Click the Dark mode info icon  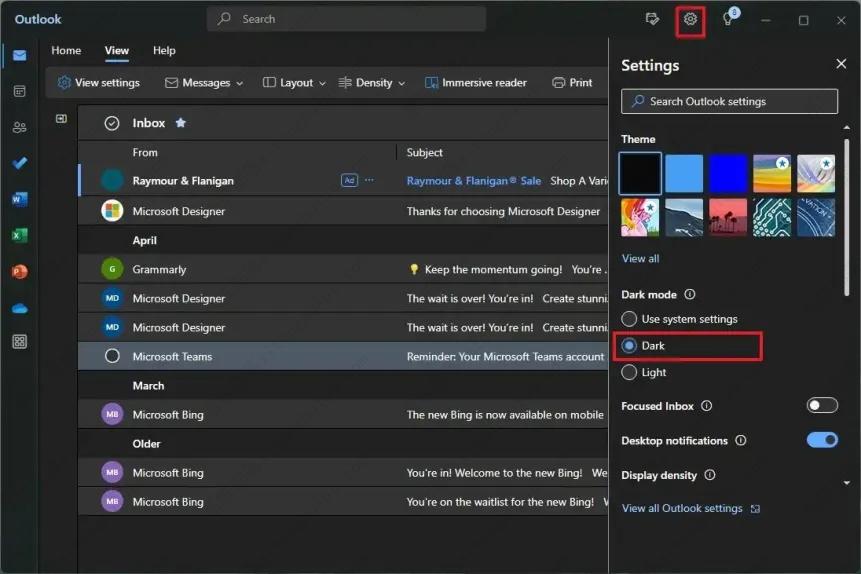click(690, 294)
